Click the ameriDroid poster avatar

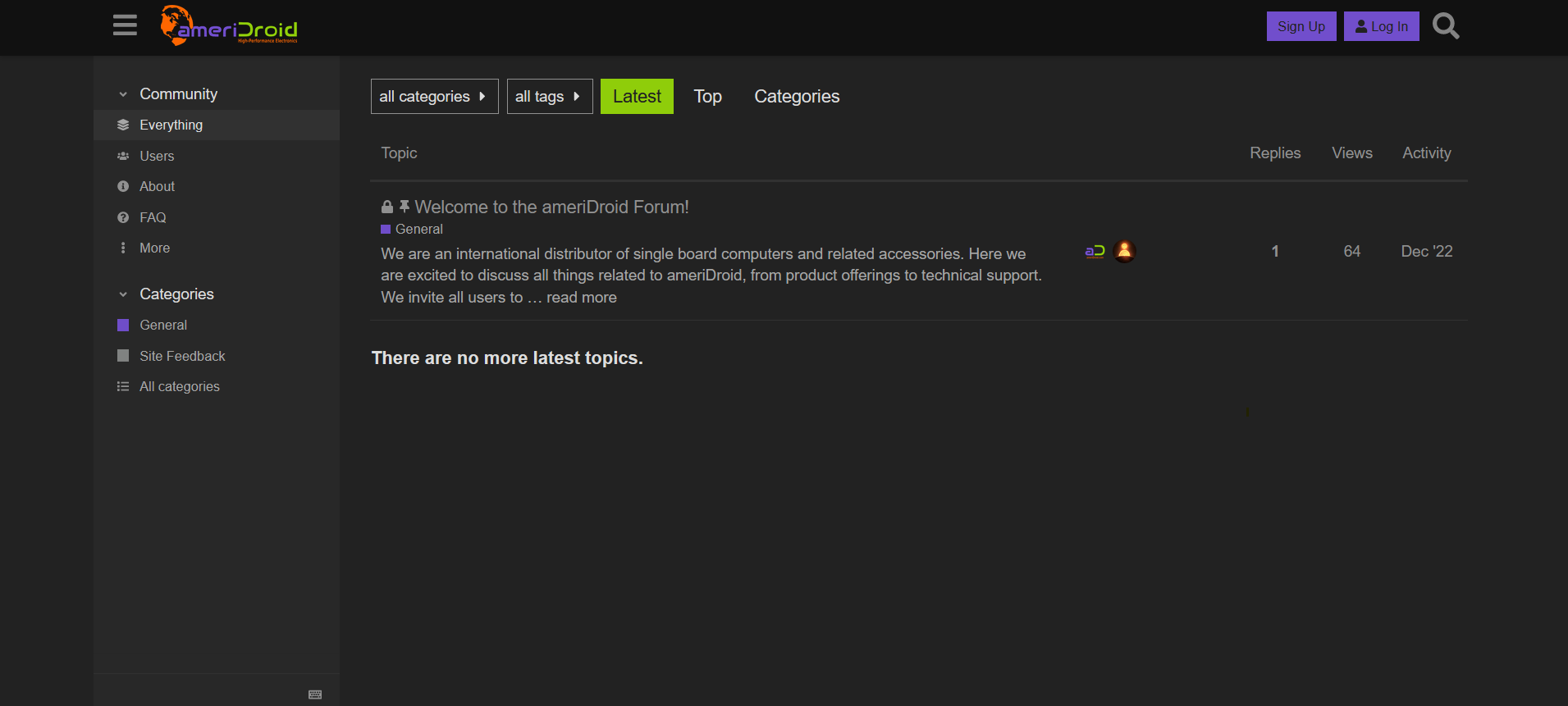tap(1095, 252)
